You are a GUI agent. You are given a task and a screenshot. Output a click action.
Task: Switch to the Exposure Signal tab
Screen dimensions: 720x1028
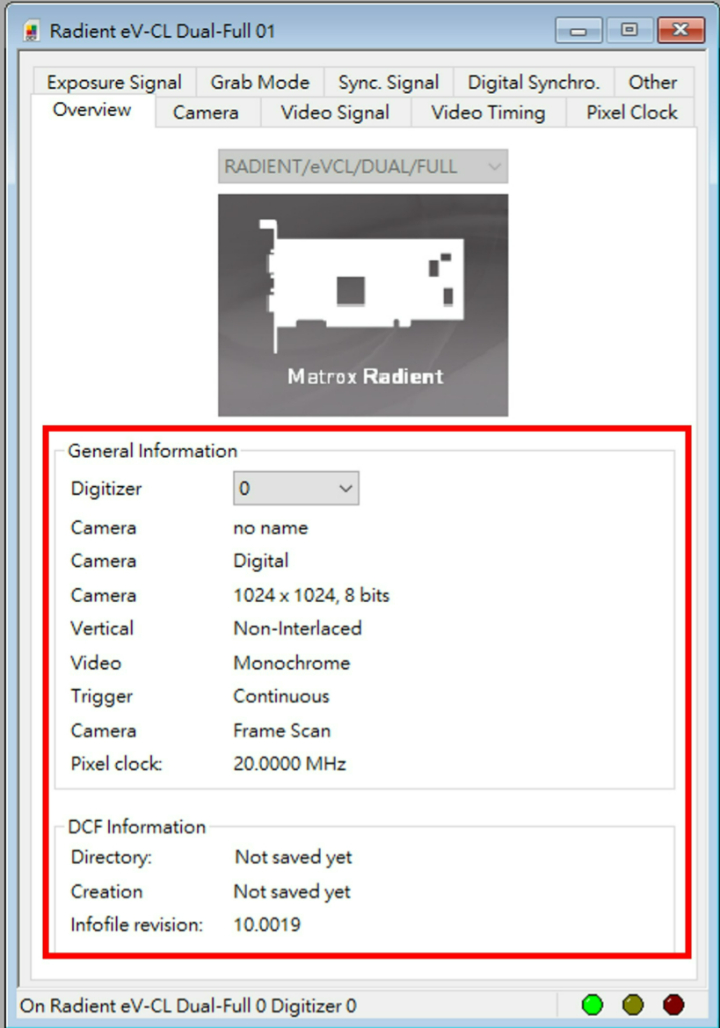tap(114, 83)
